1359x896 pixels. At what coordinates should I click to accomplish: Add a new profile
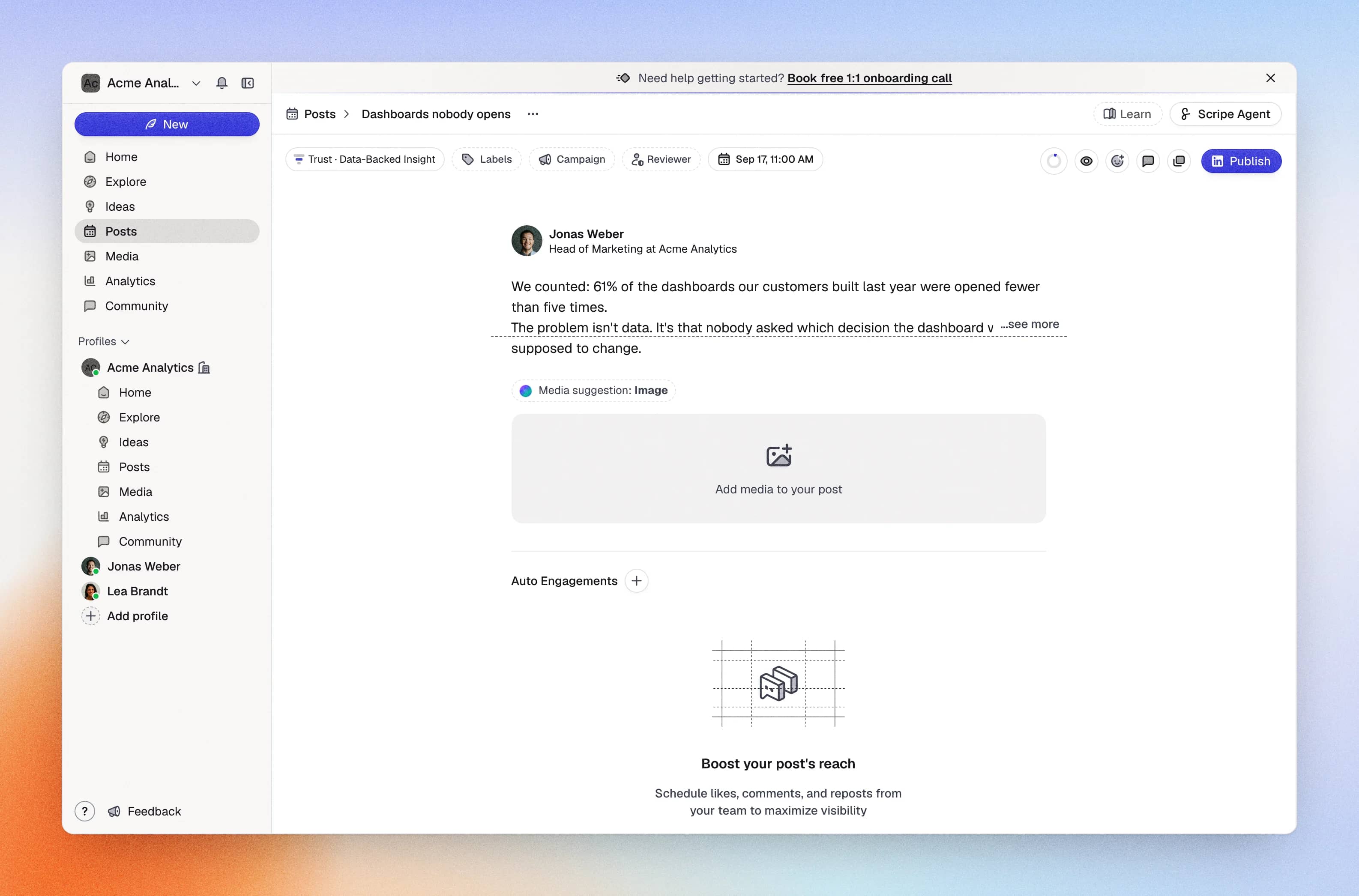pyautogui.click(x=167, y=616)
